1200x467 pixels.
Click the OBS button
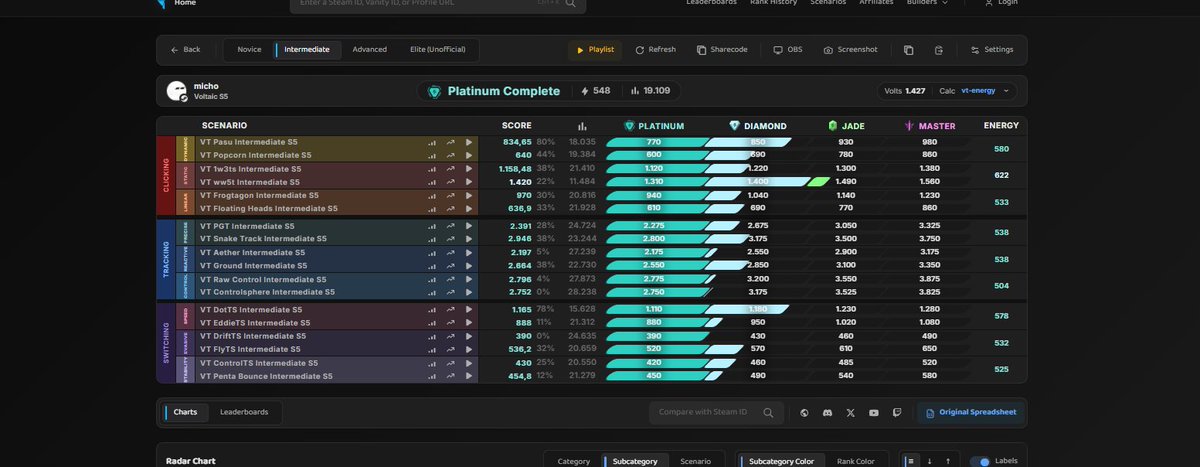[x=788, y=50]
